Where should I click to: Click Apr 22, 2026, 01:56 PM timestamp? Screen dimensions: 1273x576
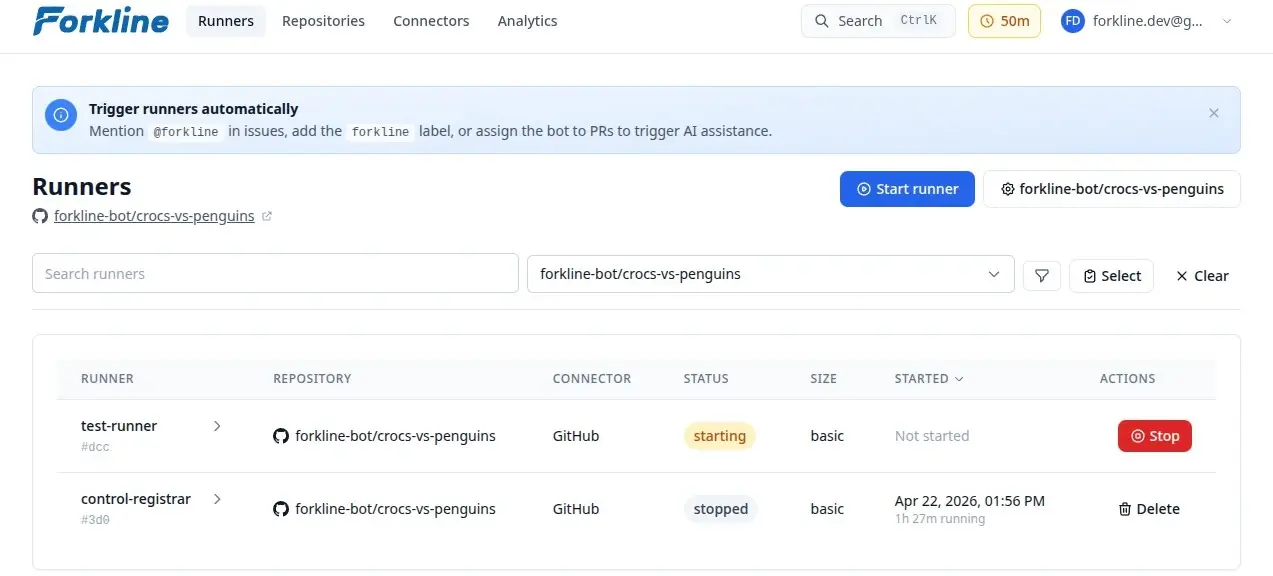point(970,501)
